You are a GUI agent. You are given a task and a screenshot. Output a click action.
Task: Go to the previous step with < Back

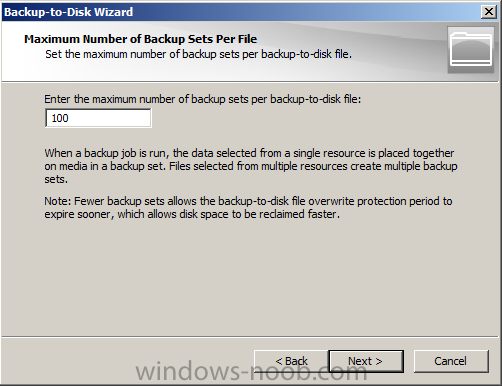tap(291, 361)
